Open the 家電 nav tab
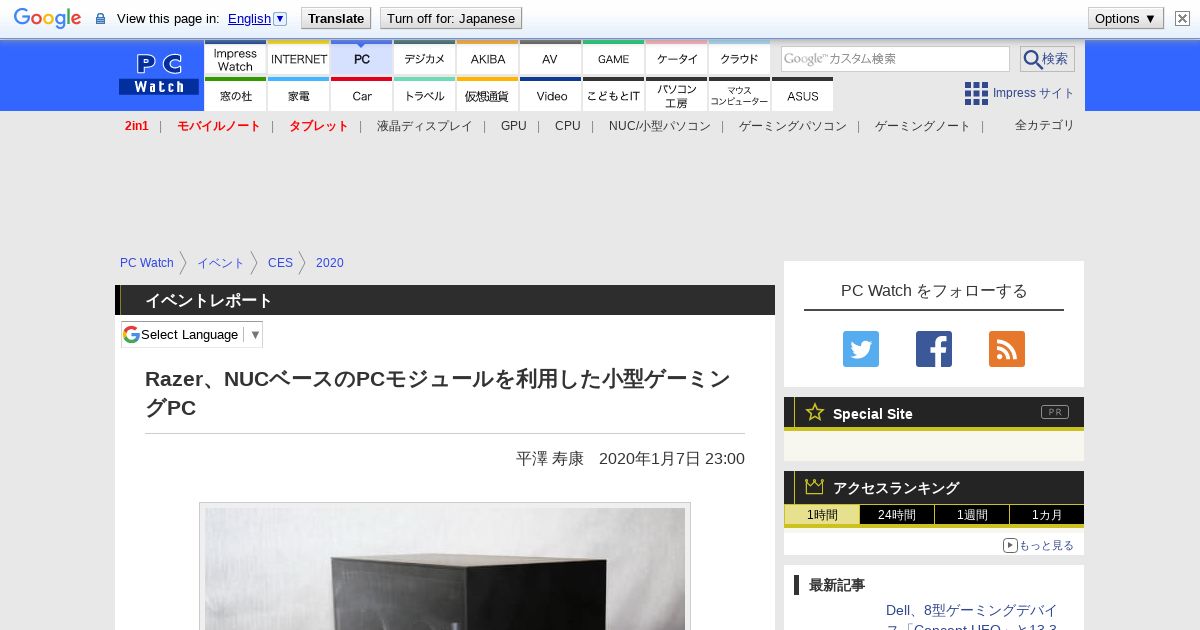1200x630 pixels. [299, 95]
